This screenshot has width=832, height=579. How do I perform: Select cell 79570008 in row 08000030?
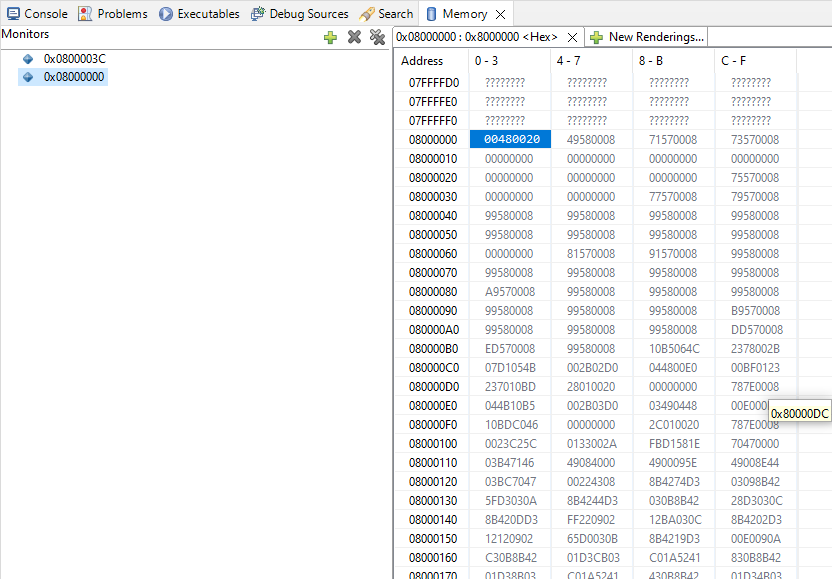(x=755, y=197)
